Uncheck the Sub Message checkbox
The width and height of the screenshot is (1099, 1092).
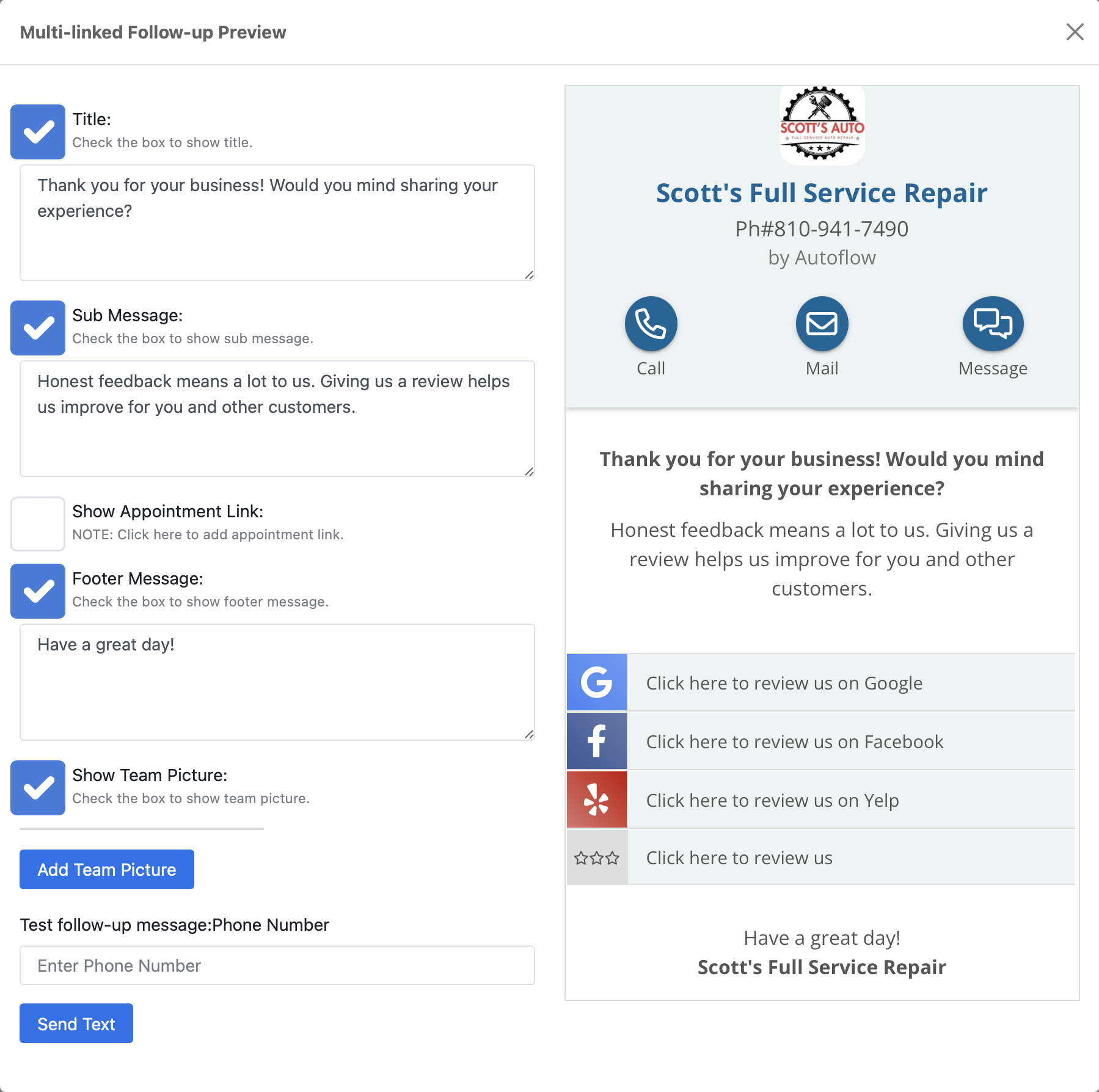pos(38,328)
